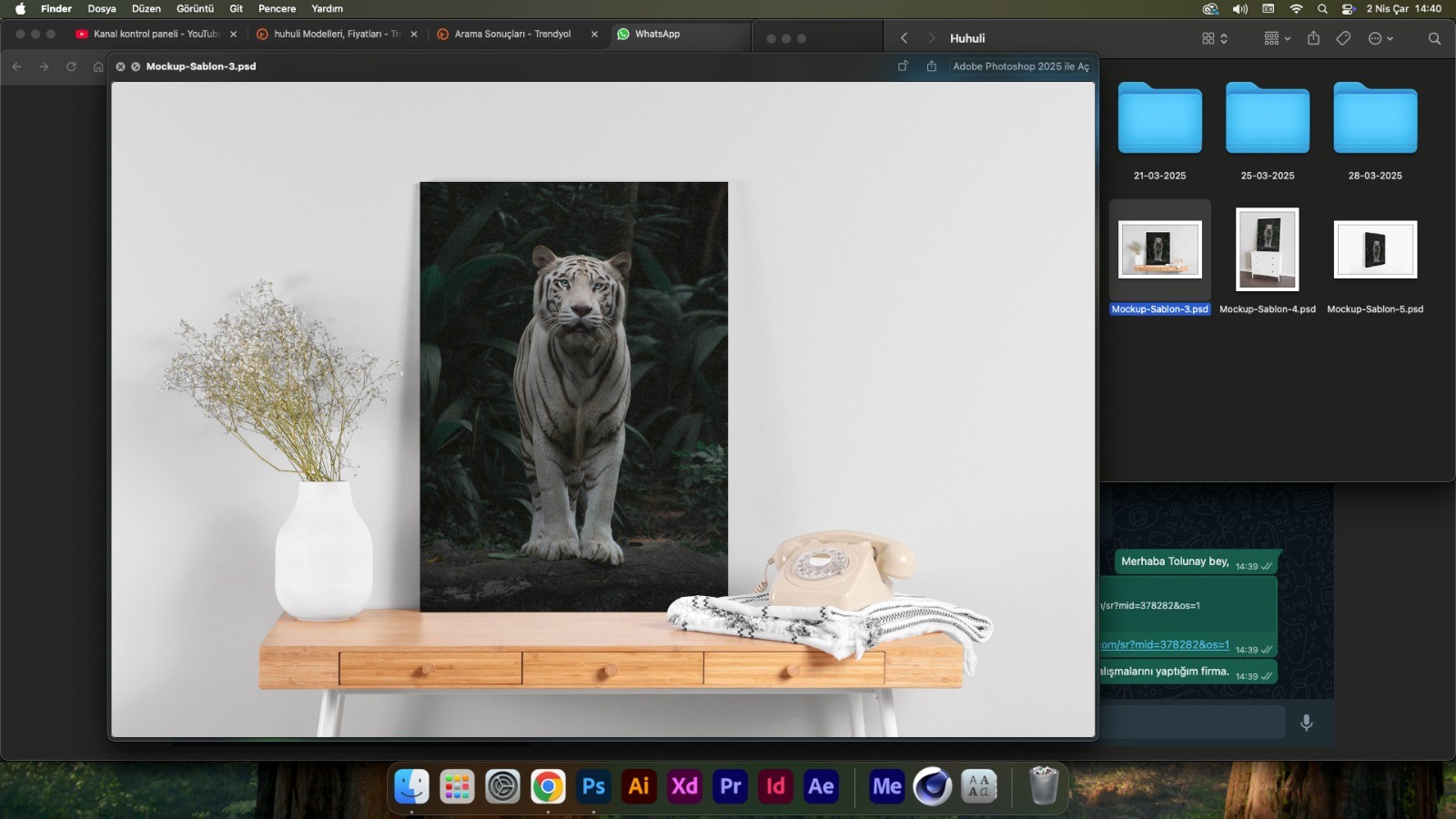Open the Creative Cloud menu bar icon
The height and width of the screenshot is (819, 1456).
tap(1210, 8)
